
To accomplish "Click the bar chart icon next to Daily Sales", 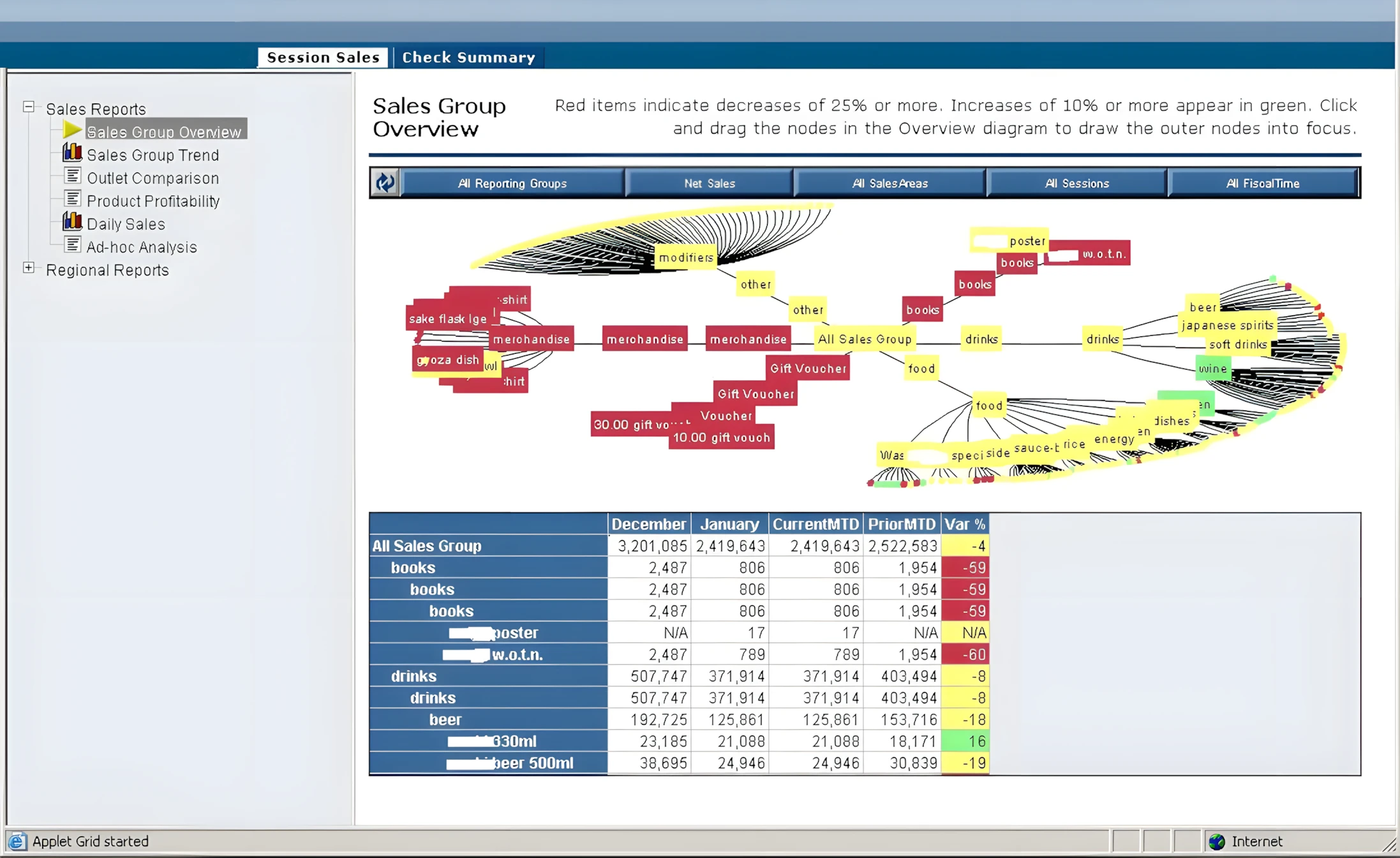I will (72, 222).
